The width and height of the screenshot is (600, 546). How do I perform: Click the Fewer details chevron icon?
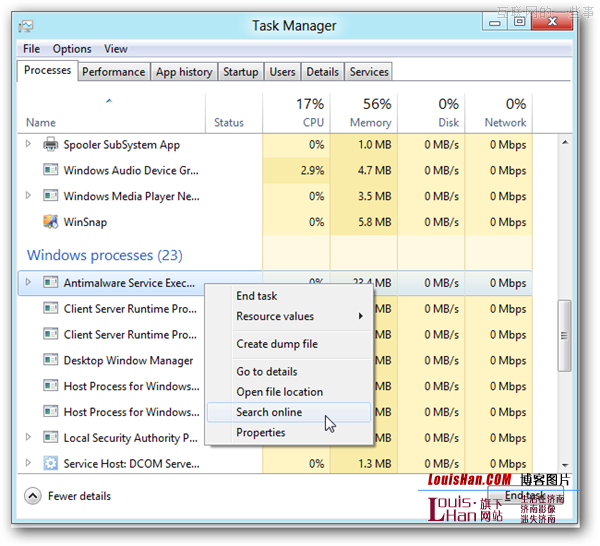tap(33, 496)
